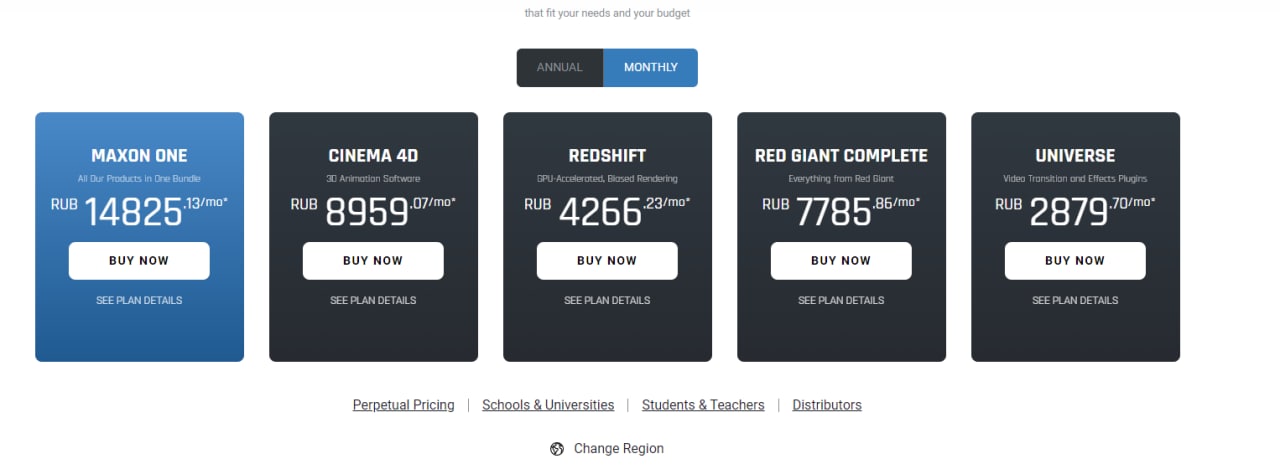Click Buy Now for Red Giant Complete
This screenshot has width=1280, height=469.
click(x=841, y=261)
